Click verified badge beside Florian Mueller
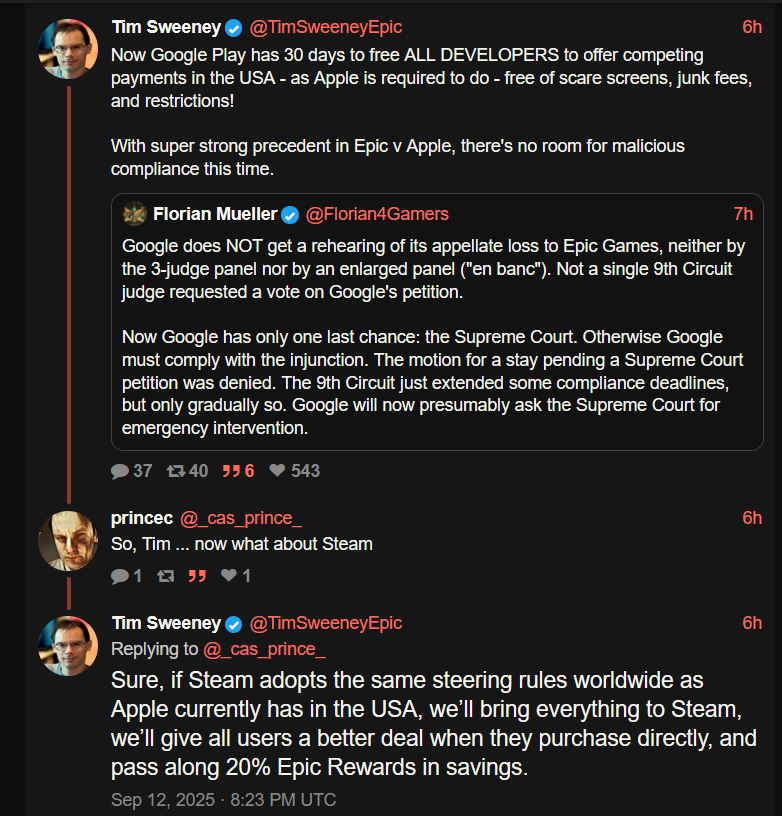The image size is (782, 816). click(290, 214)
